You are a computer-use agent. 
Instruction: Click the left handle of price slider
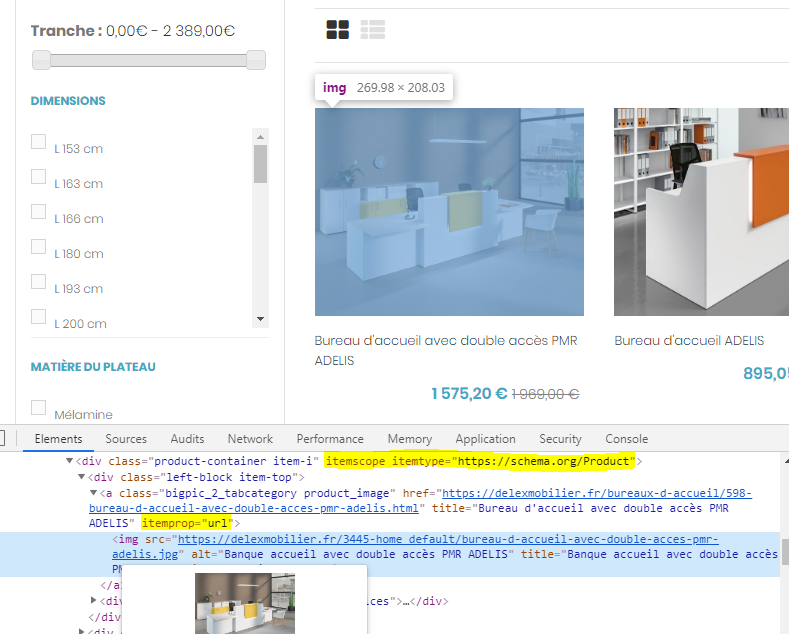click(41, 60)
